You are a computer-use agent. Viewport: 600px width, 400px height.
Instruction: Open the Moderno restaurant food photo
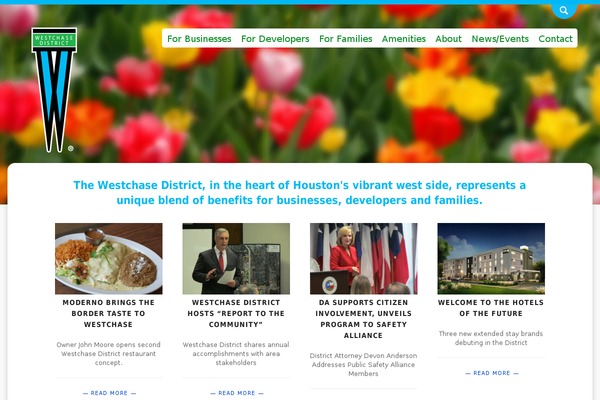tap(109, 258)
